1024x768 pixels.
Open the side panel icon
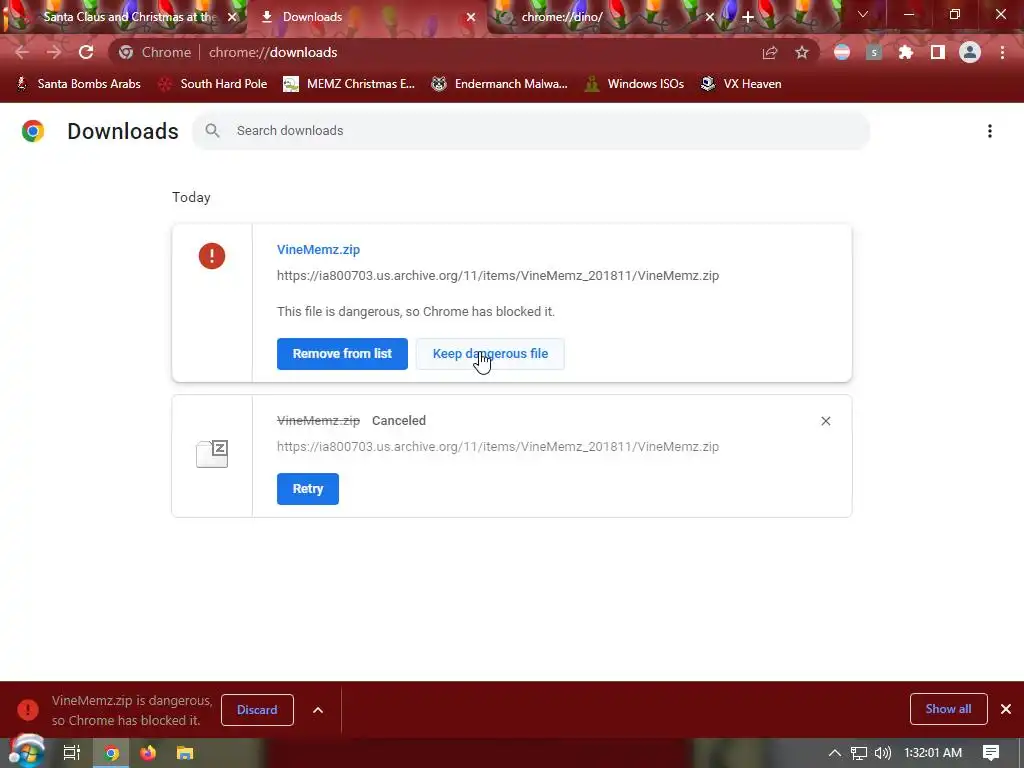click(x=938, y=52)
